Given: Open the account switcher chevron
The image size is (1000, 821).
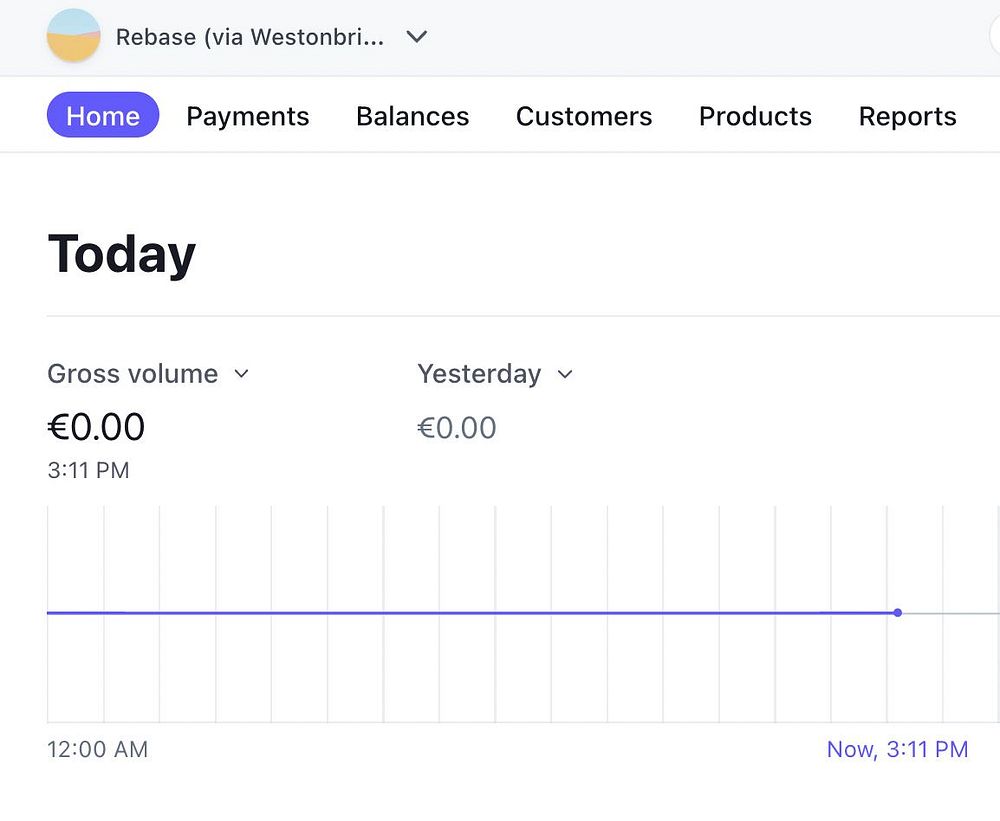Looking at the screenshot, I should (417, 37).
